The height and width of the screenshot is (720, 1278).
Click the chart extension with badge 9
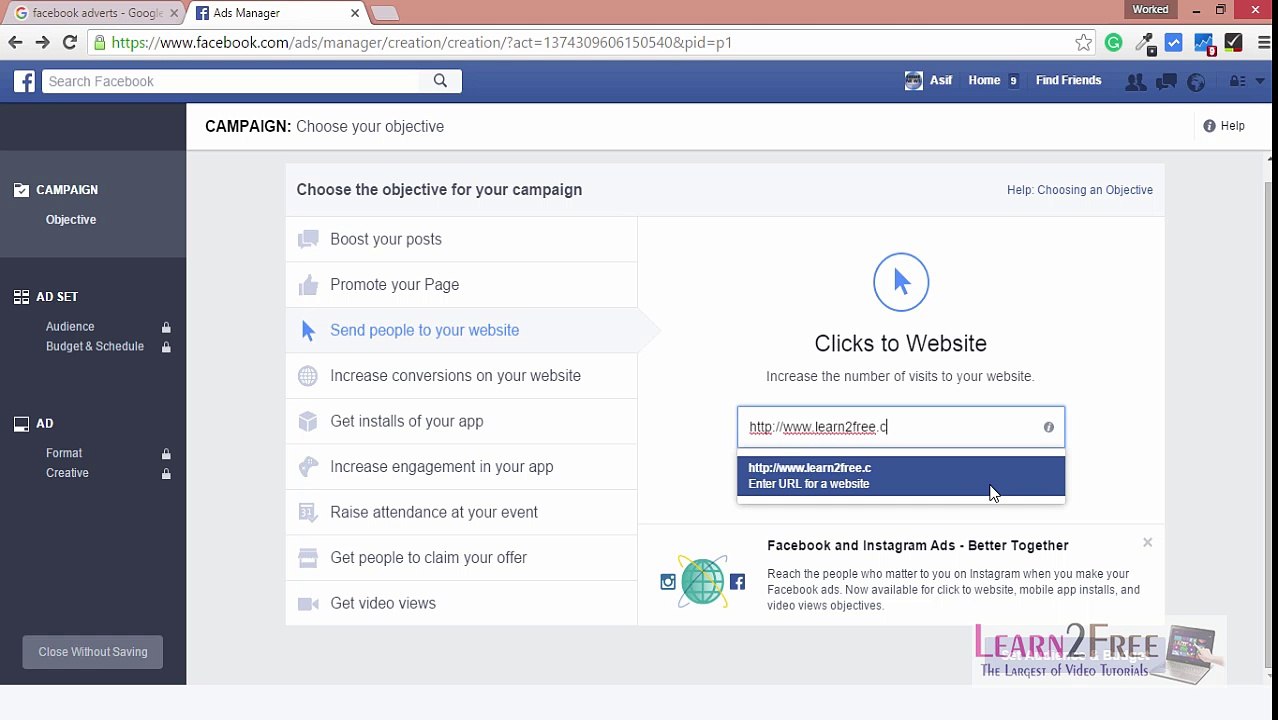click(1204, 43)
